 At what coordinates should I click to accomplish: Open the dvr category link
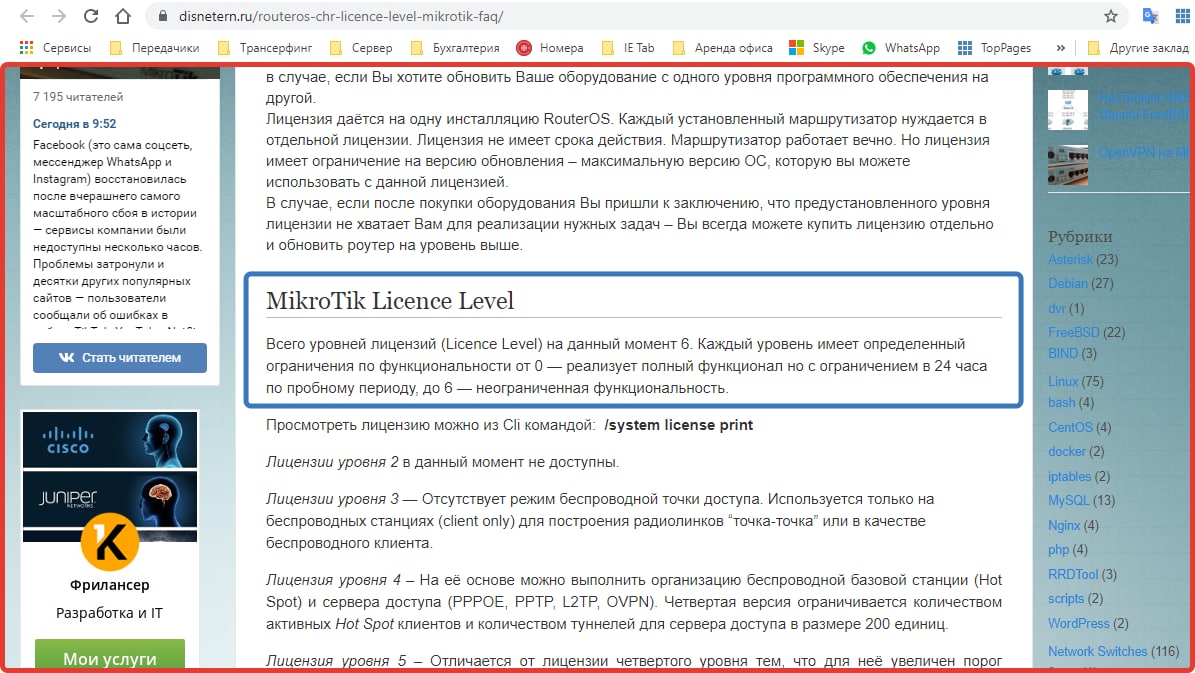(1056, 308)
